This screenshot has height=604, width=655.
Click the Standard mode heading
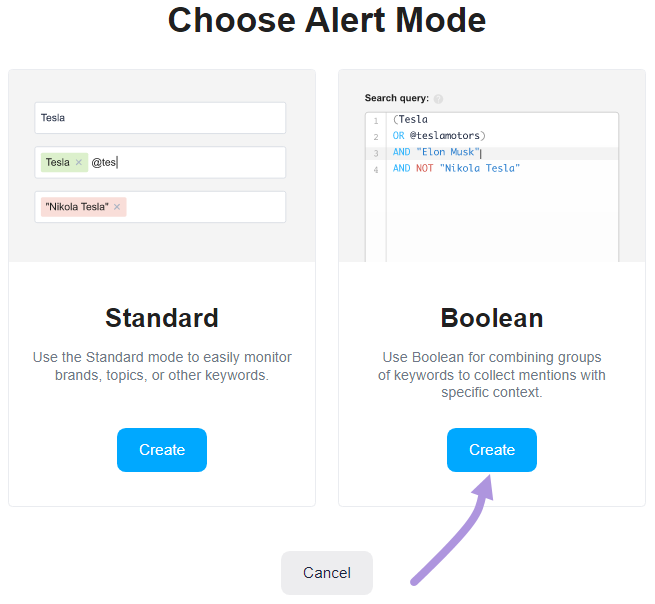coord(162,318)
